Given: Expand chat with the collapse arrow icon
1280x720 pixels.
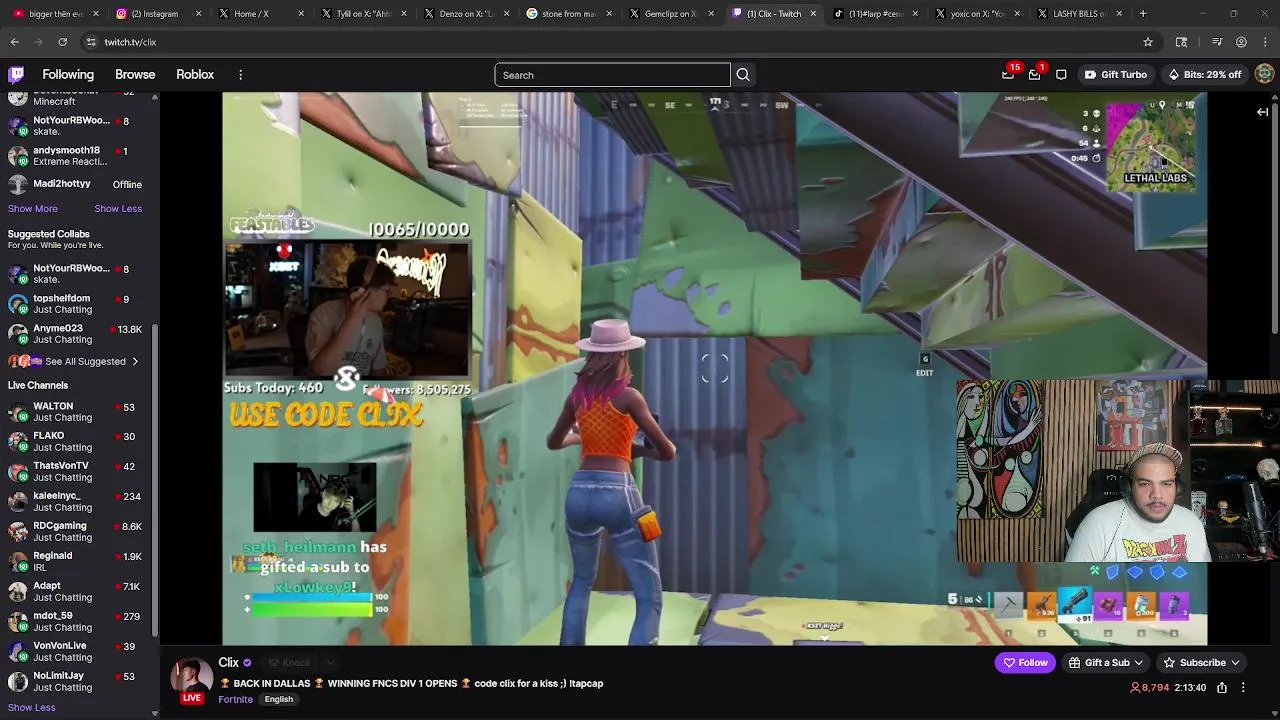Looking at the screenshot, I should (x=1262, y=112).
